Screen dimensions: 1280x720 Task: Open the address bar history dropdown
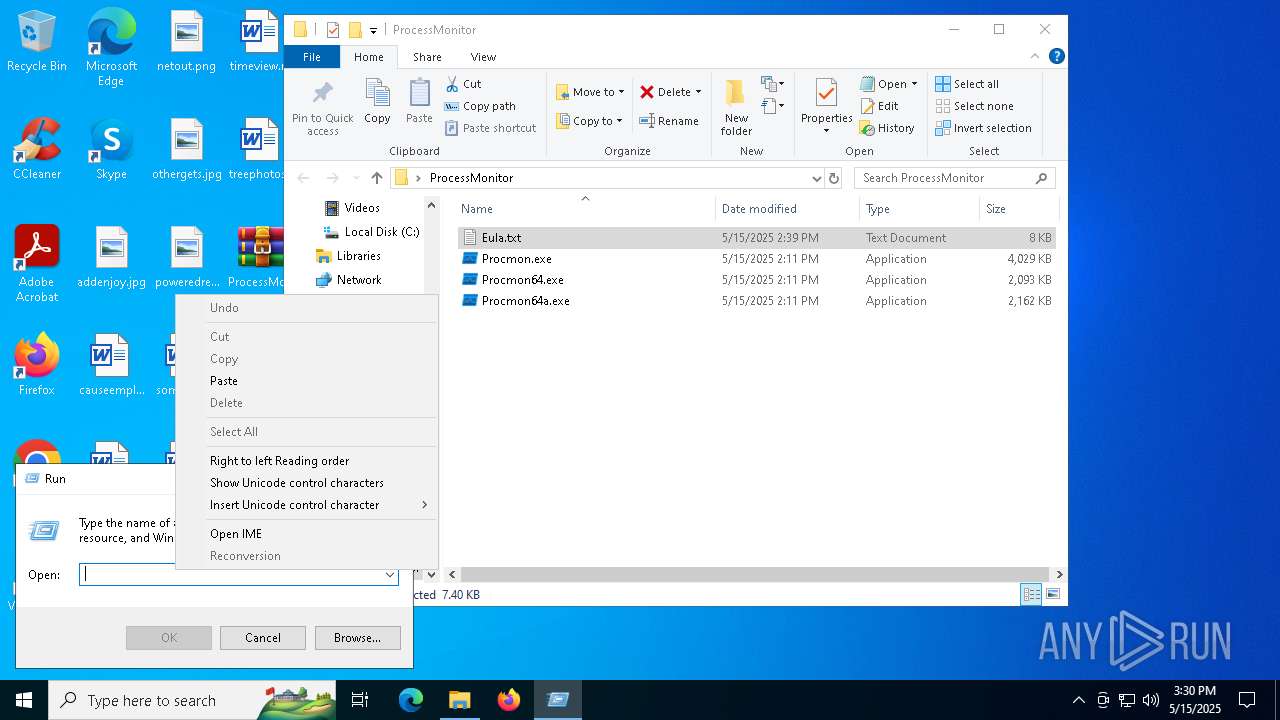pyautogui.click(x=817, y=178)
